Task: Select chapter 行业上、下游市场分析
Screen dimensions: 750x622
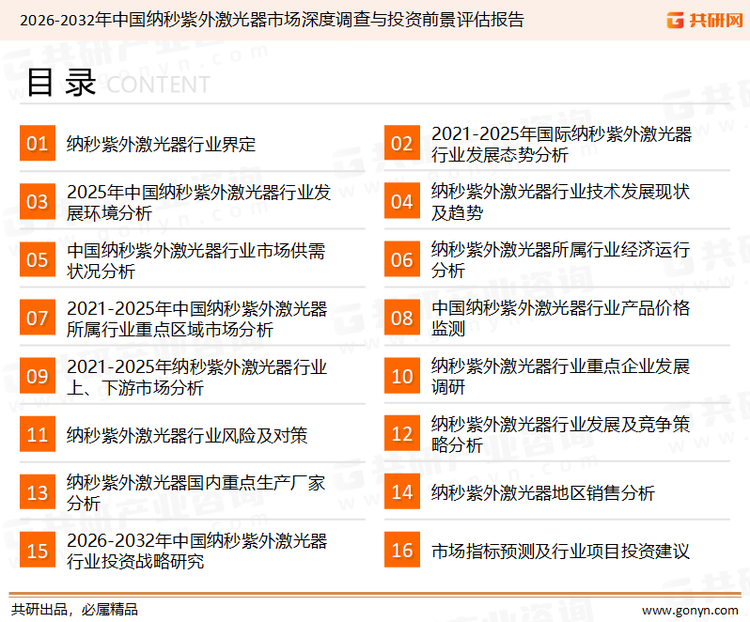Action: 197,377
